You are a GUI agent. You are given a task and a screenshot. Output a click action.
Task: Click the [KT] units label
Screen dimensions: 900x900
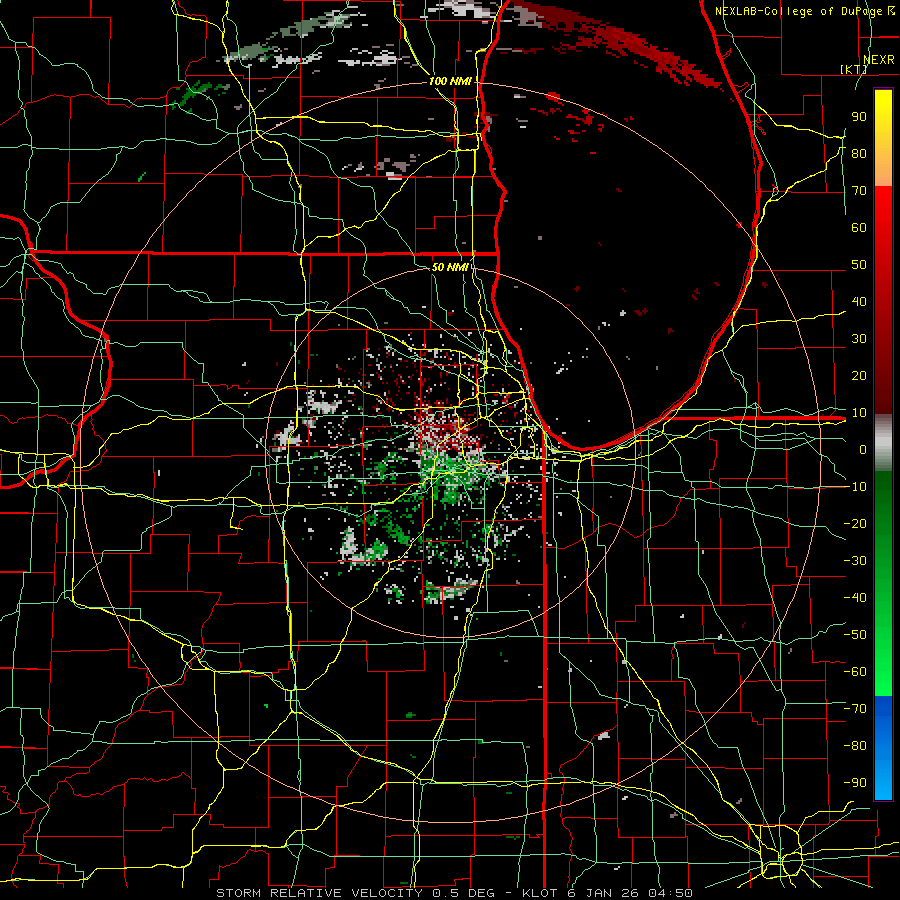coord(854,69)
